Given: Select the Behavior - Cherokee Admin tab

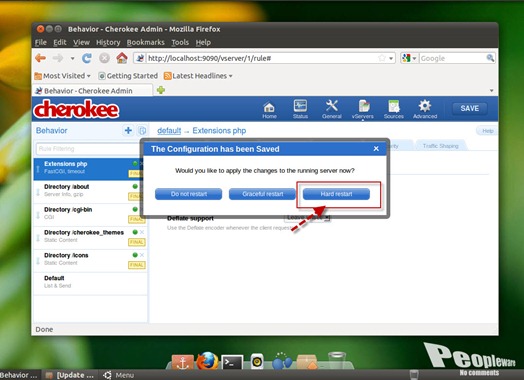Looking at the screenshot, I should pos(93,91).
